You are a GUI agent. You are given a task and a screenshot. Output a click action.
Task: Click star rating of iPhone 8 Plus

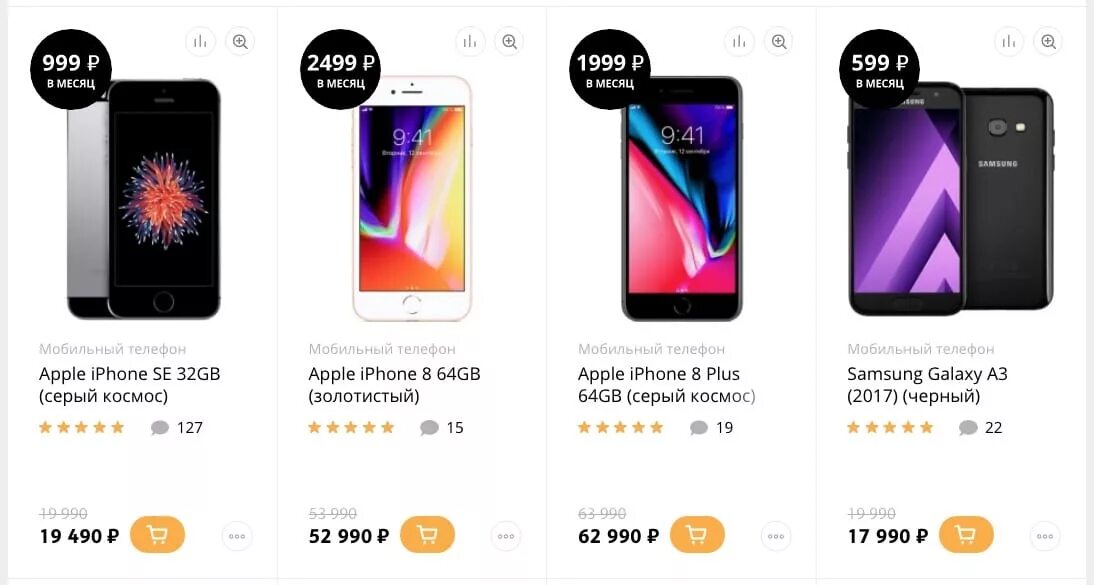pos(620,427)
